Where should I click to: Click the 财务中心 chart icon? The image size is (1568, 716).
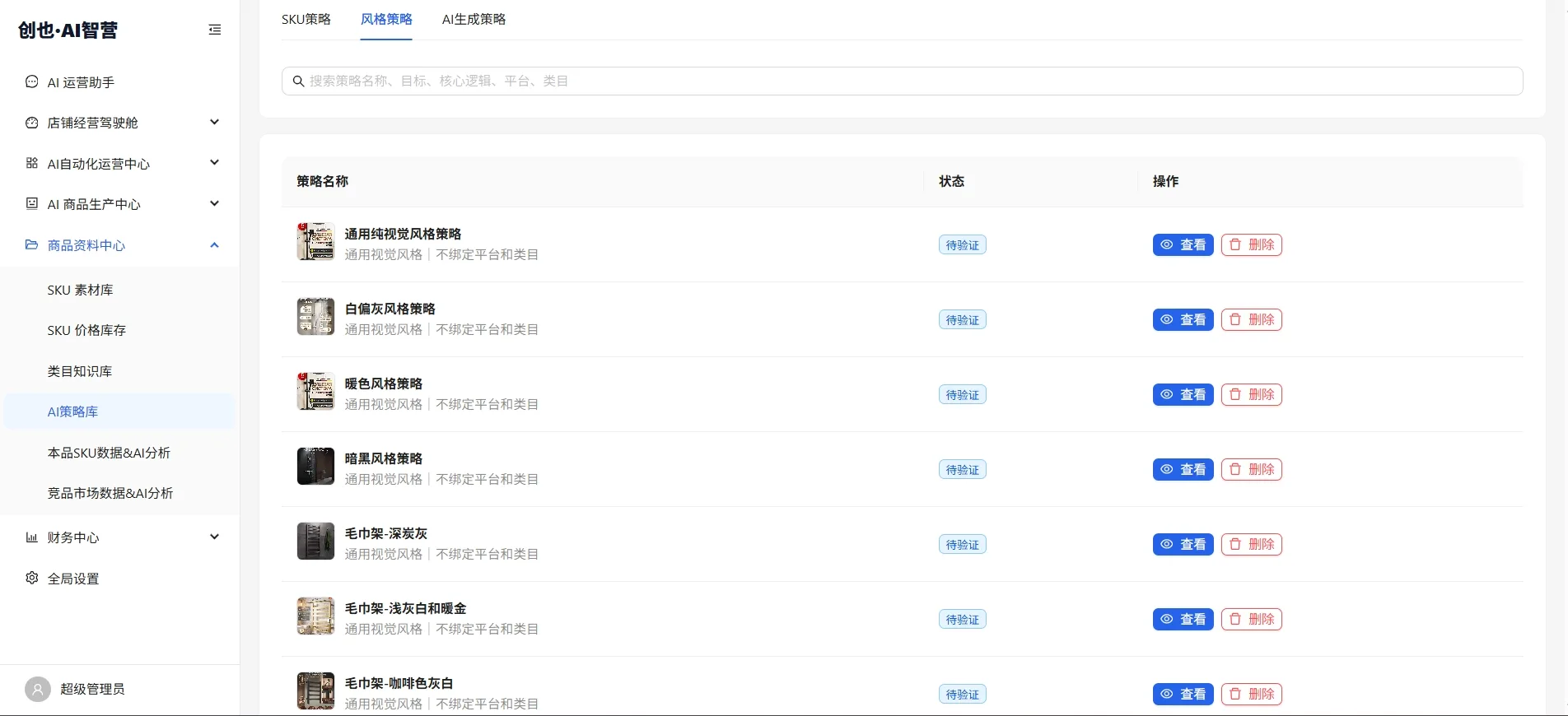32,537
